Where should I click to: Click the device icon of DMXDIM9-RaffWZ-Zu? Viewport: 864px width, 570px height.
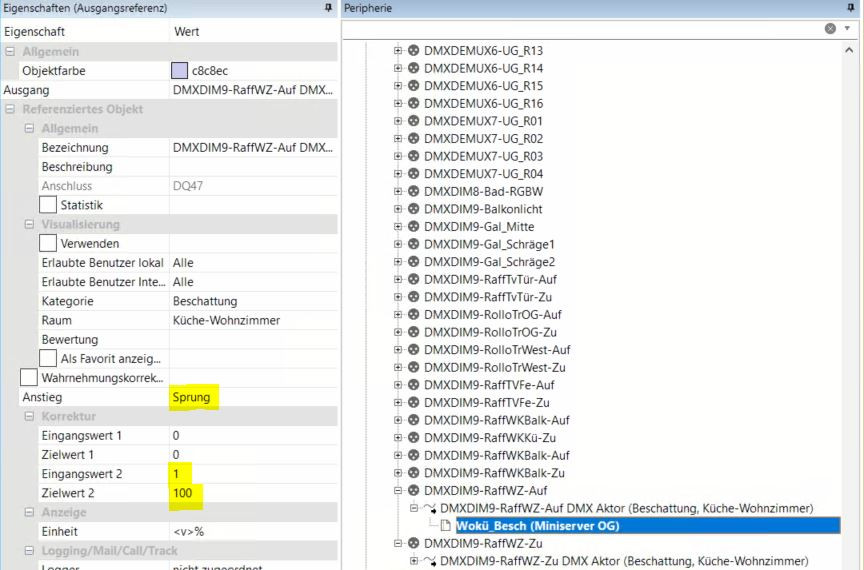tap(413, 543)
